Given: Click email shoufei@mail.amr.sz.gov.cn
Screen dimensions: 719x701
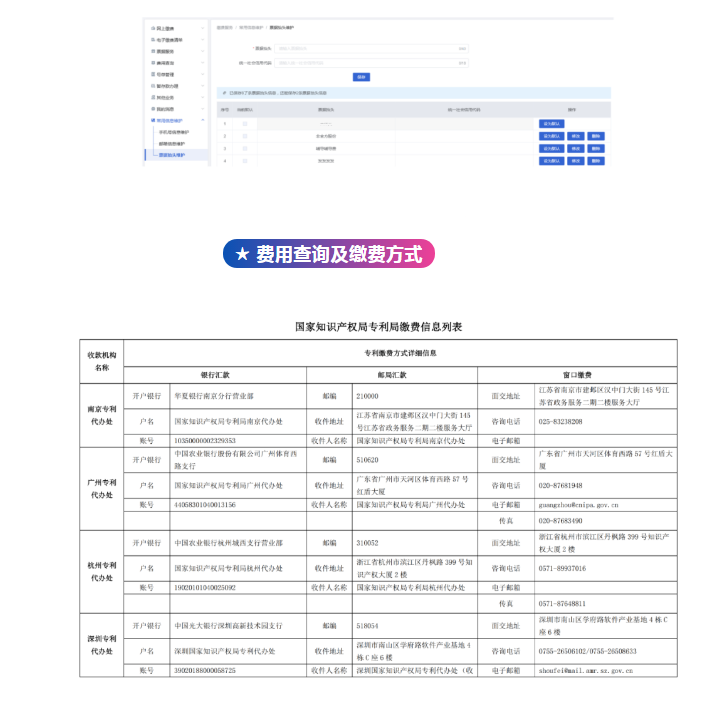Looking at the screenshot, I should [x=586, y=670].
